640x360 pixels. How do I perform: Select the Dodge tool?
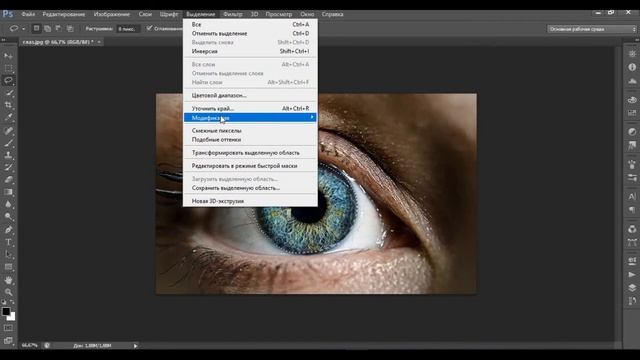click(x=8, y=216)
